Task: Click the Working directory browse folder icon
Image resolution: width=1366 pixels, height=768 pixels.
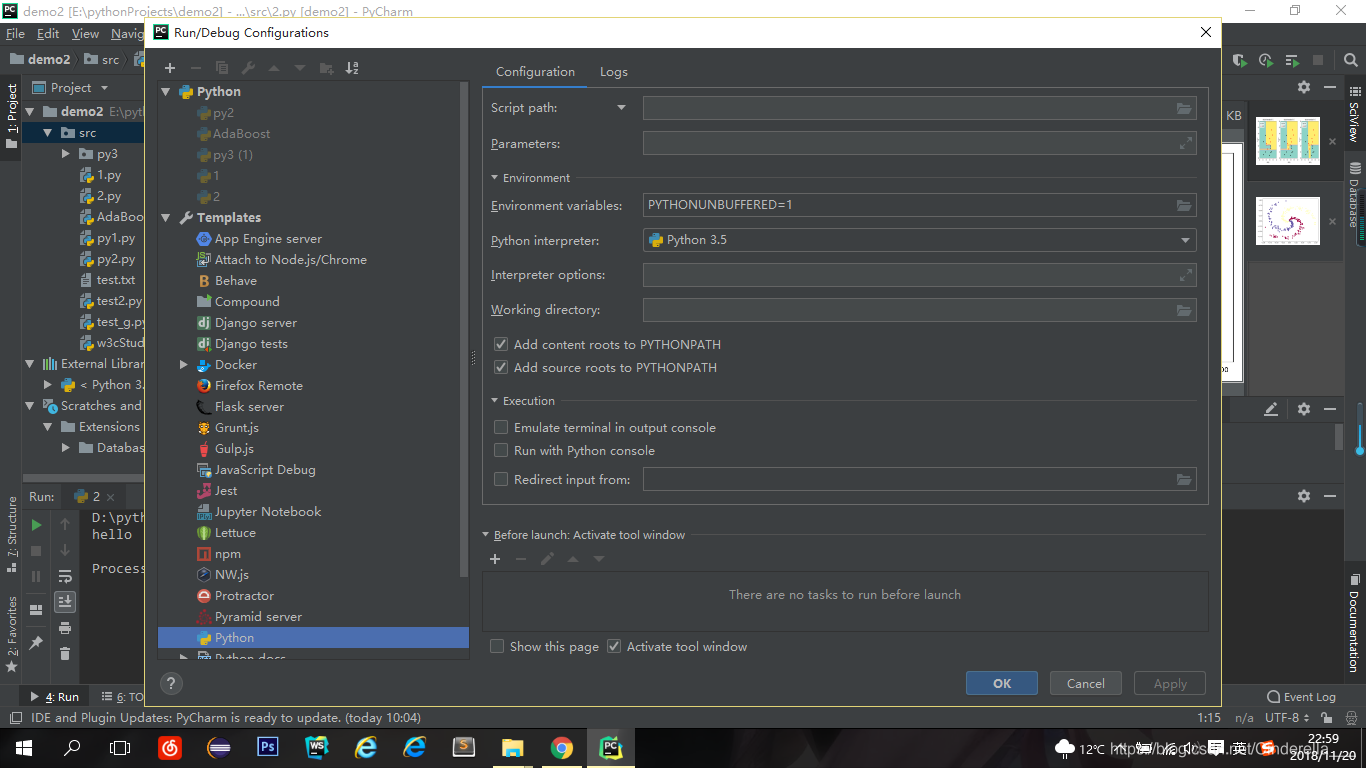Action: point(1184,310)
